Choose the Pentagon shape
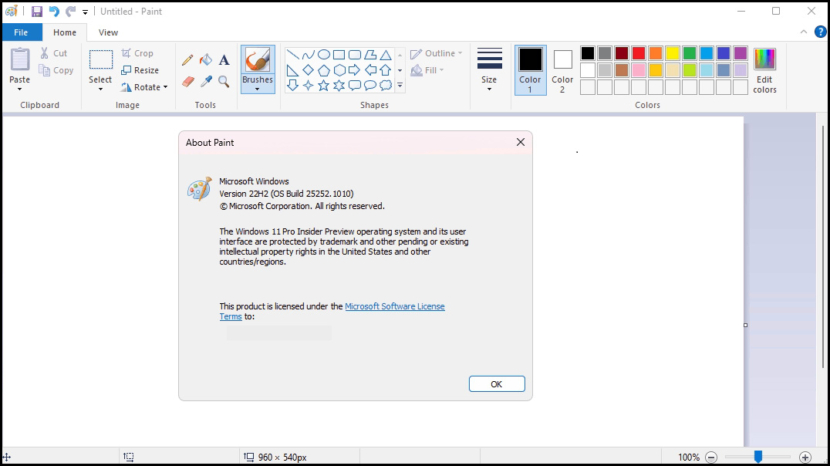The image size is (830, 466). pyautogui.click(x=323, y=70)
